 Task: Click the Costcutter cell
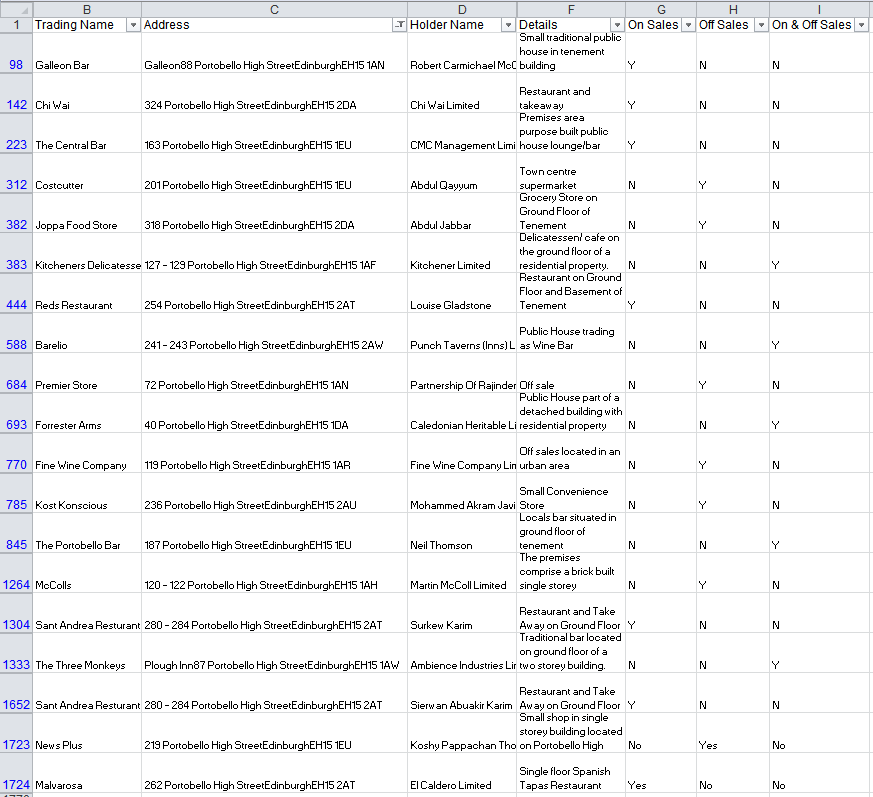point(87,173)
